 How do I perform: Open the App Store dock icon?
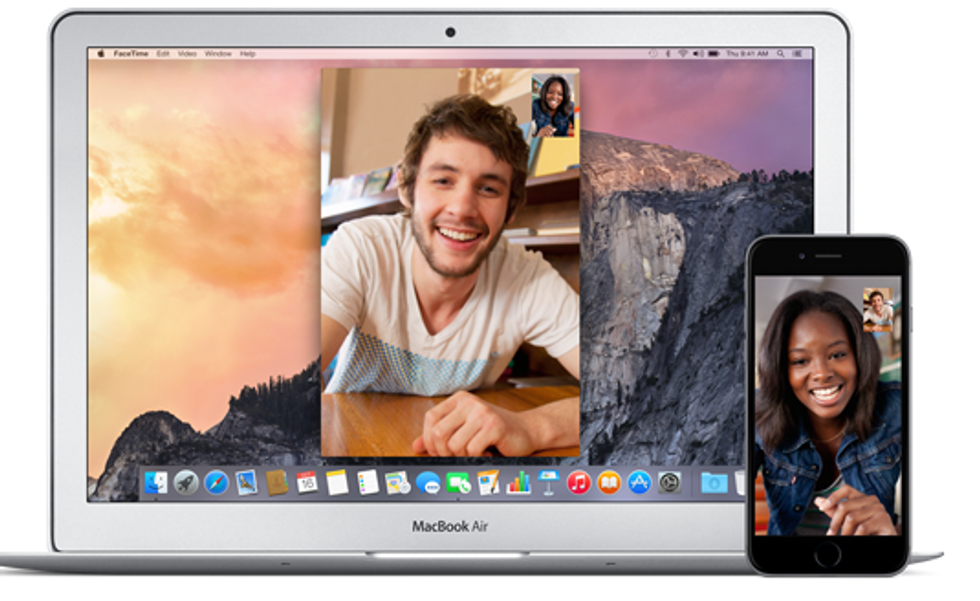click(639, 483)
